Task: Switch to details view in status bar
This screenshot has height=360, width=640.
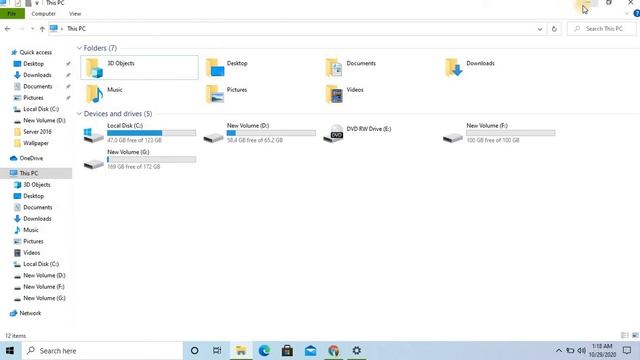Action: click(624, 335)
